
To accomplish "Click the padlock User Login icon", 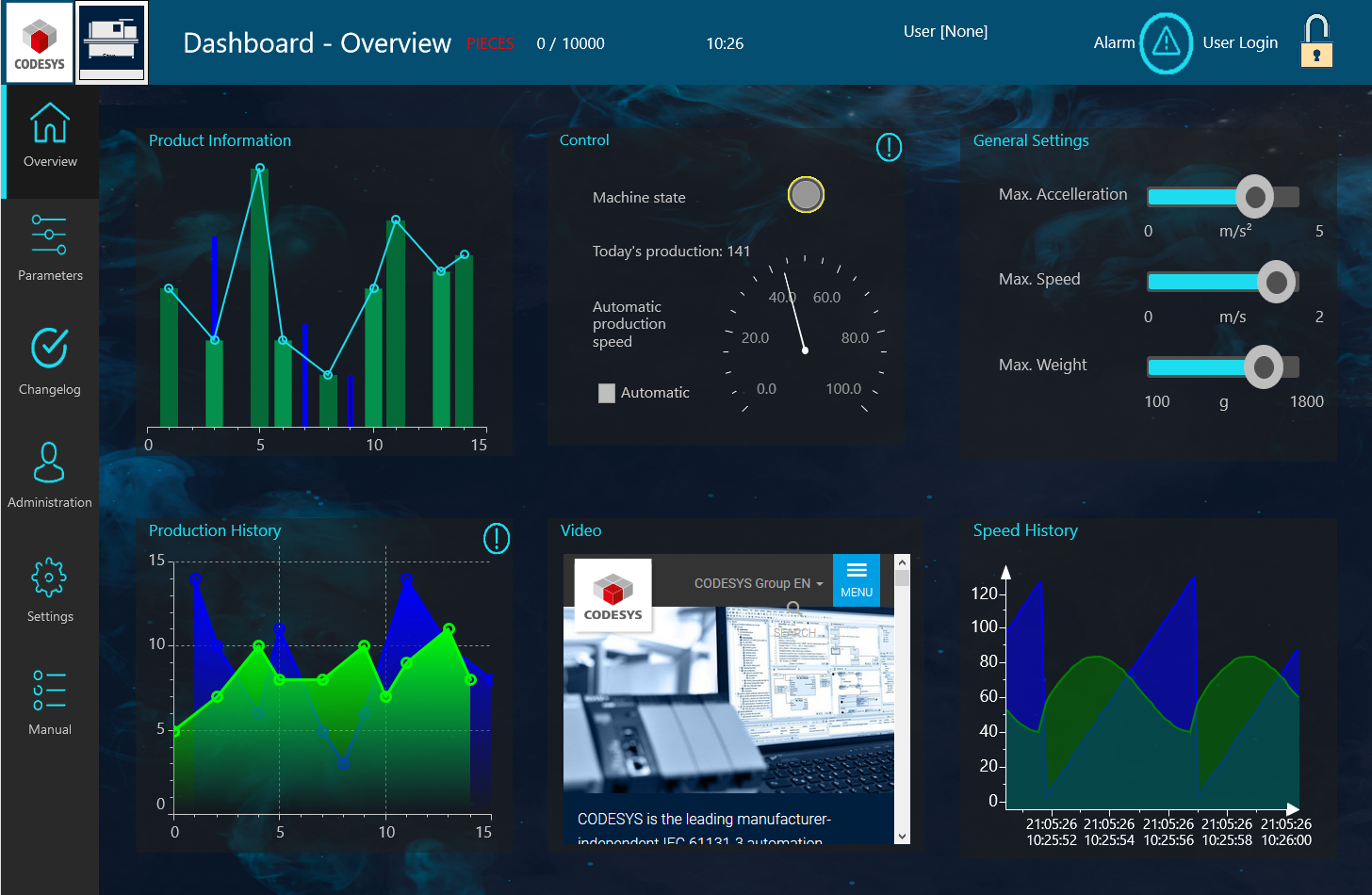I will (1316, 42).
